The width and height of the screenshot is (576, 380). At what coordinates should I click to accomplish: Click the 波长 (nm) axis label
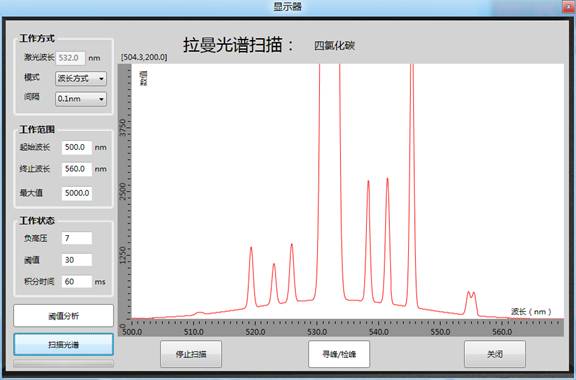pyautogui.click(x=531, y=312)
